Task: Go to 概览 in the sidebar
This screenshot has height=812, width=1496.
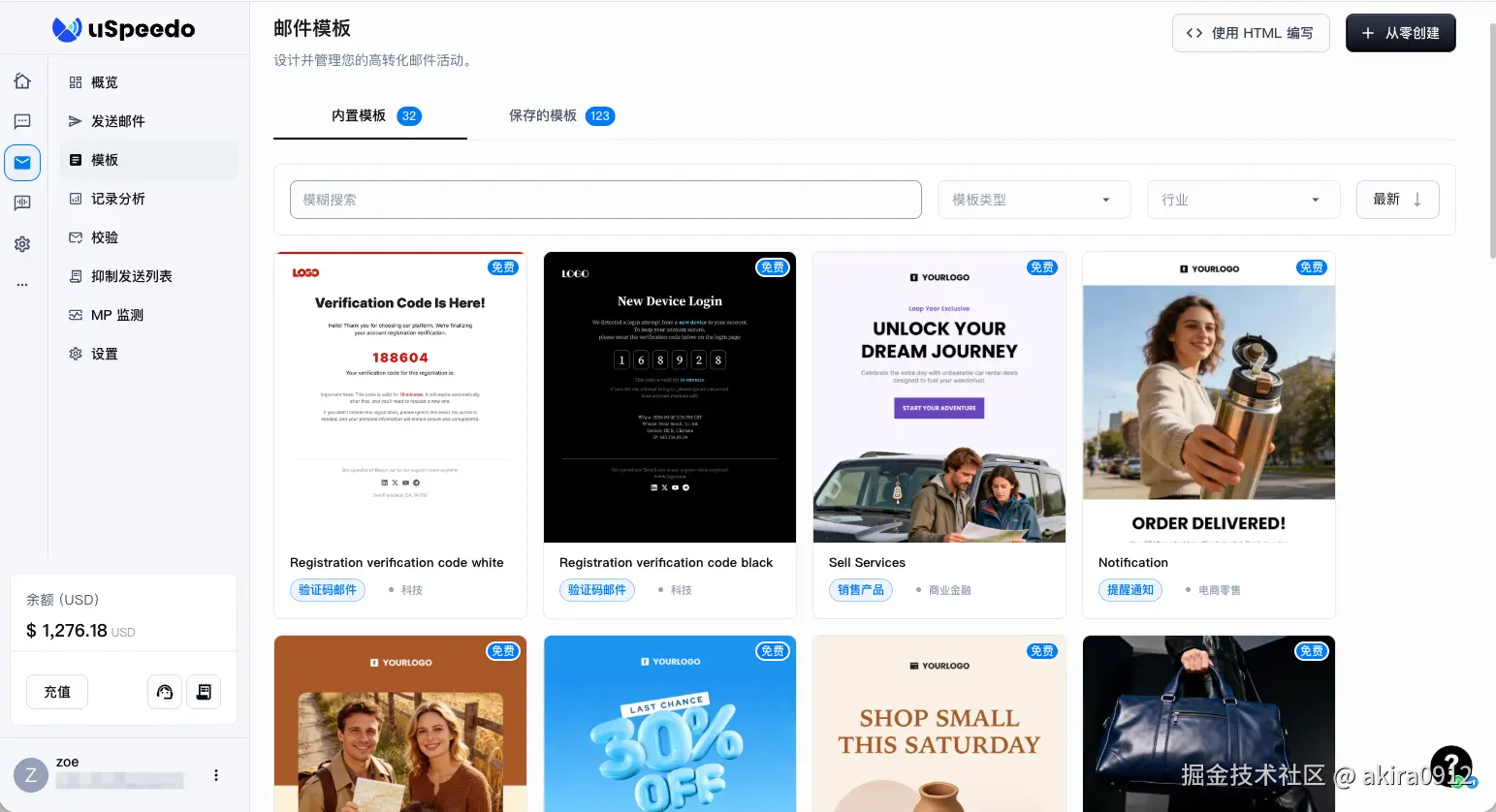Action: coord(149,82)
